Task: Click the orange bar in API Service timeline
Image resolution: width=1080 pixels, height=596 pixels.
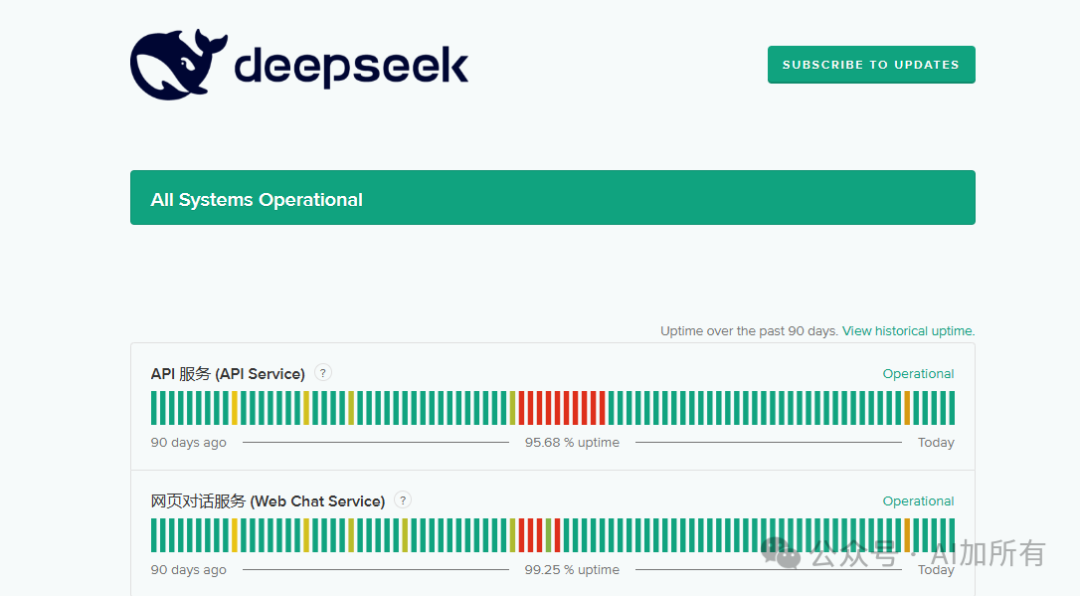Action: pyautogui.click(x=907, y=408)
